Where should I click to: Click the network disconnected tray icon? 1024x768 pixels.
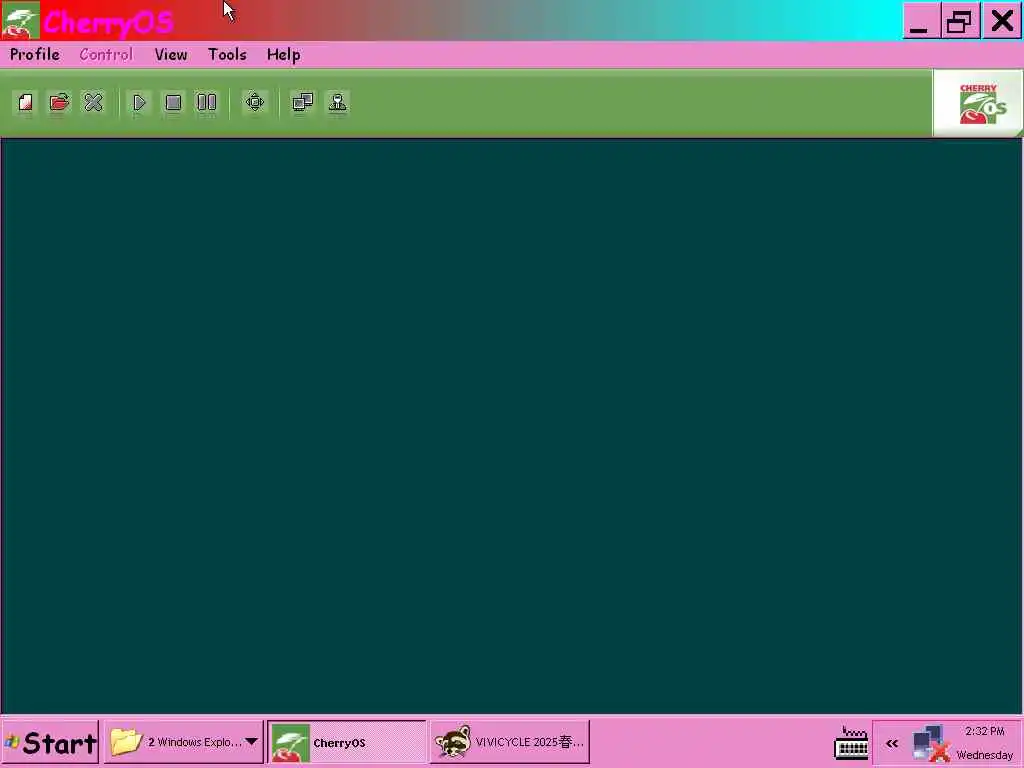coord(931,744)
